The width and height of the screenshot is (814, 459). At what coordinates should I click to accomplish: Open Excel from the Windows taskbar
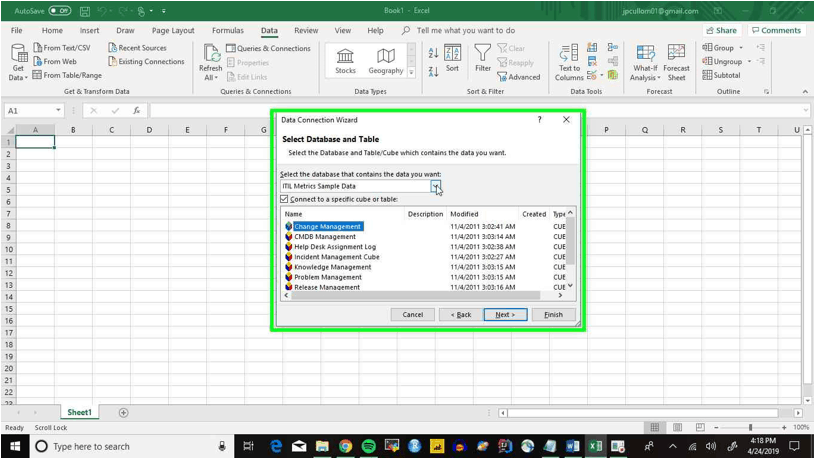point(596,446)
